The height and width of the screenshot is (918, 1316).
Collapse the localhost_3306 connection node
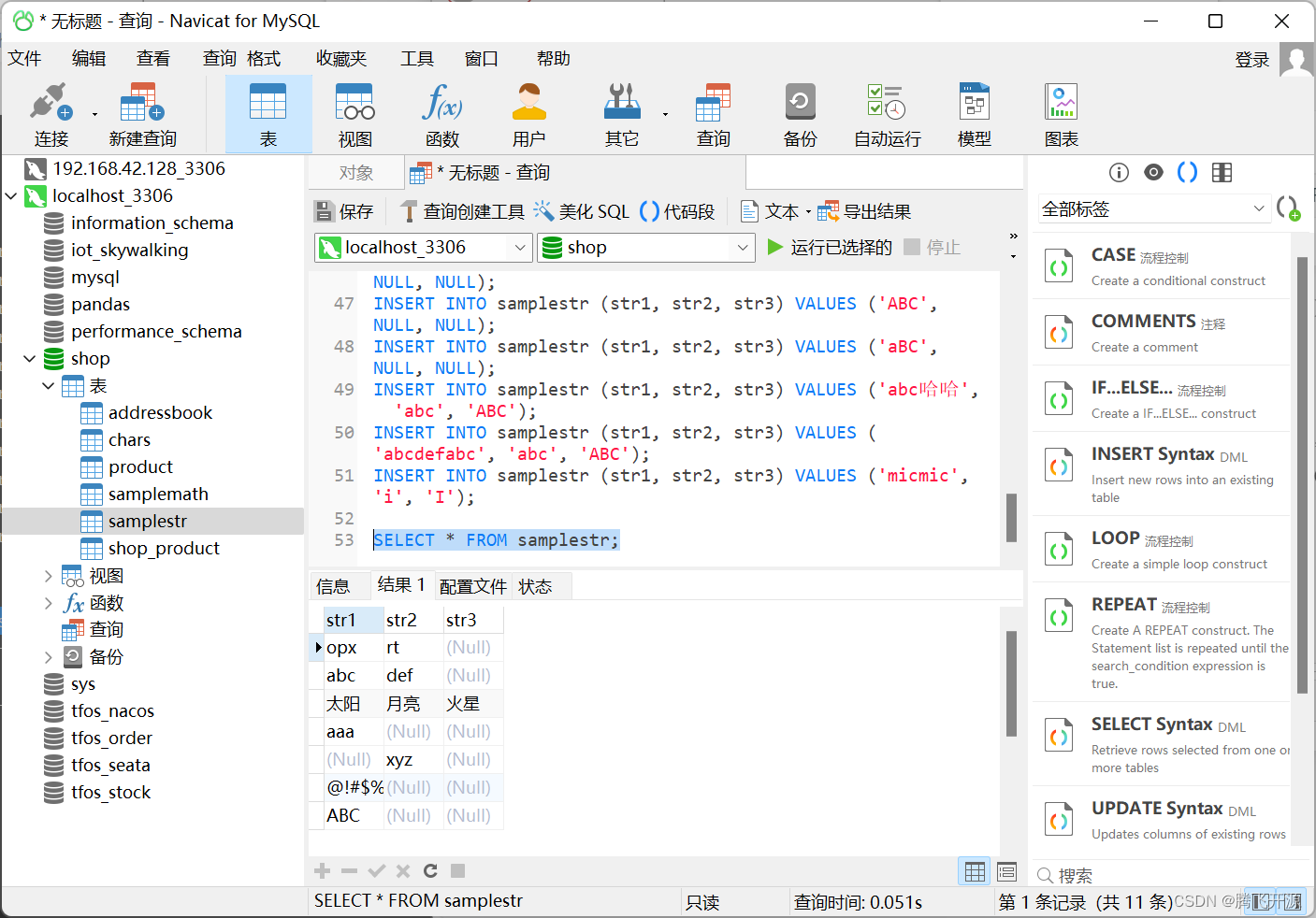(11, 196)
